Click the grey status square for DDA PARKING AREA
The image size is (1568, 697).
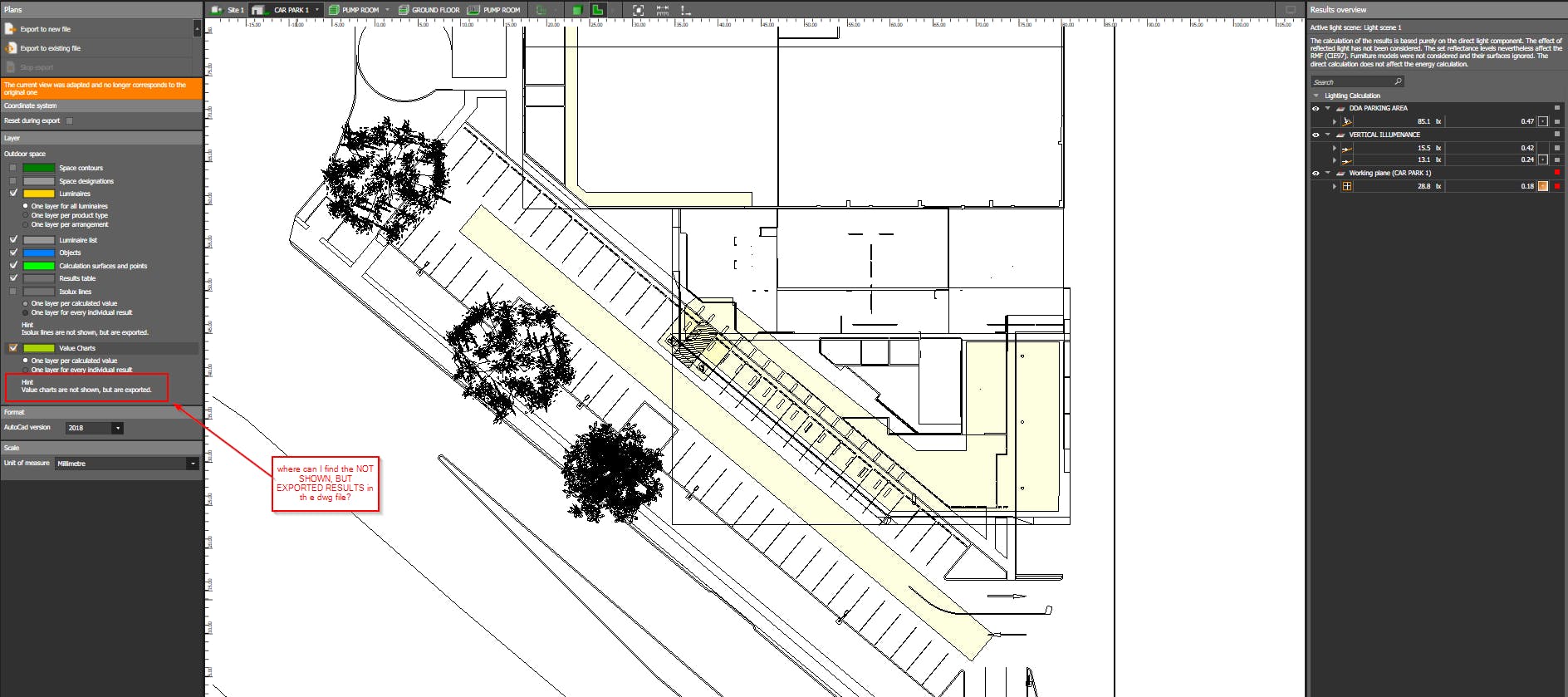1557,108
